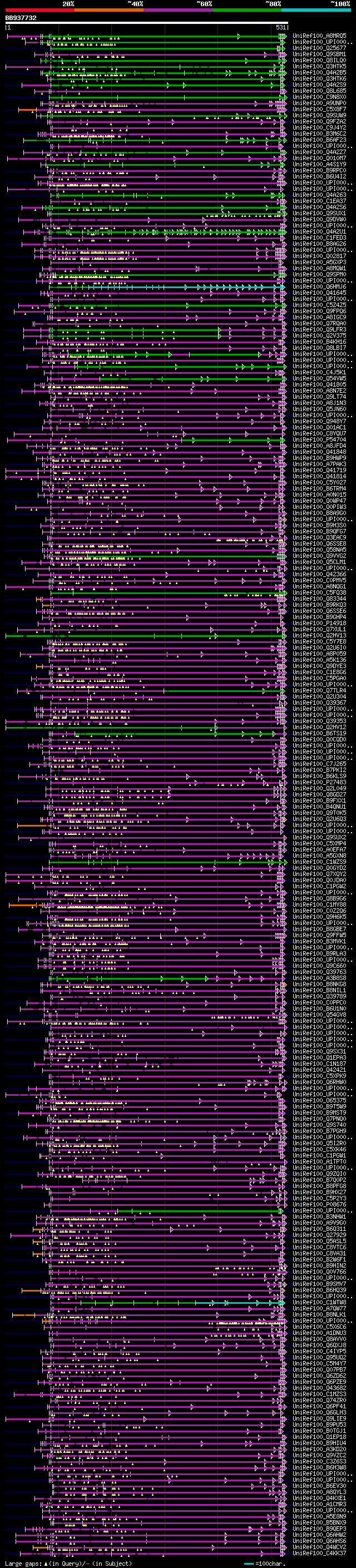The height and width of the screenshot is (1568, 356).
Task: Click the white query bar spanning 1 to 531
Action: [147, 22]
